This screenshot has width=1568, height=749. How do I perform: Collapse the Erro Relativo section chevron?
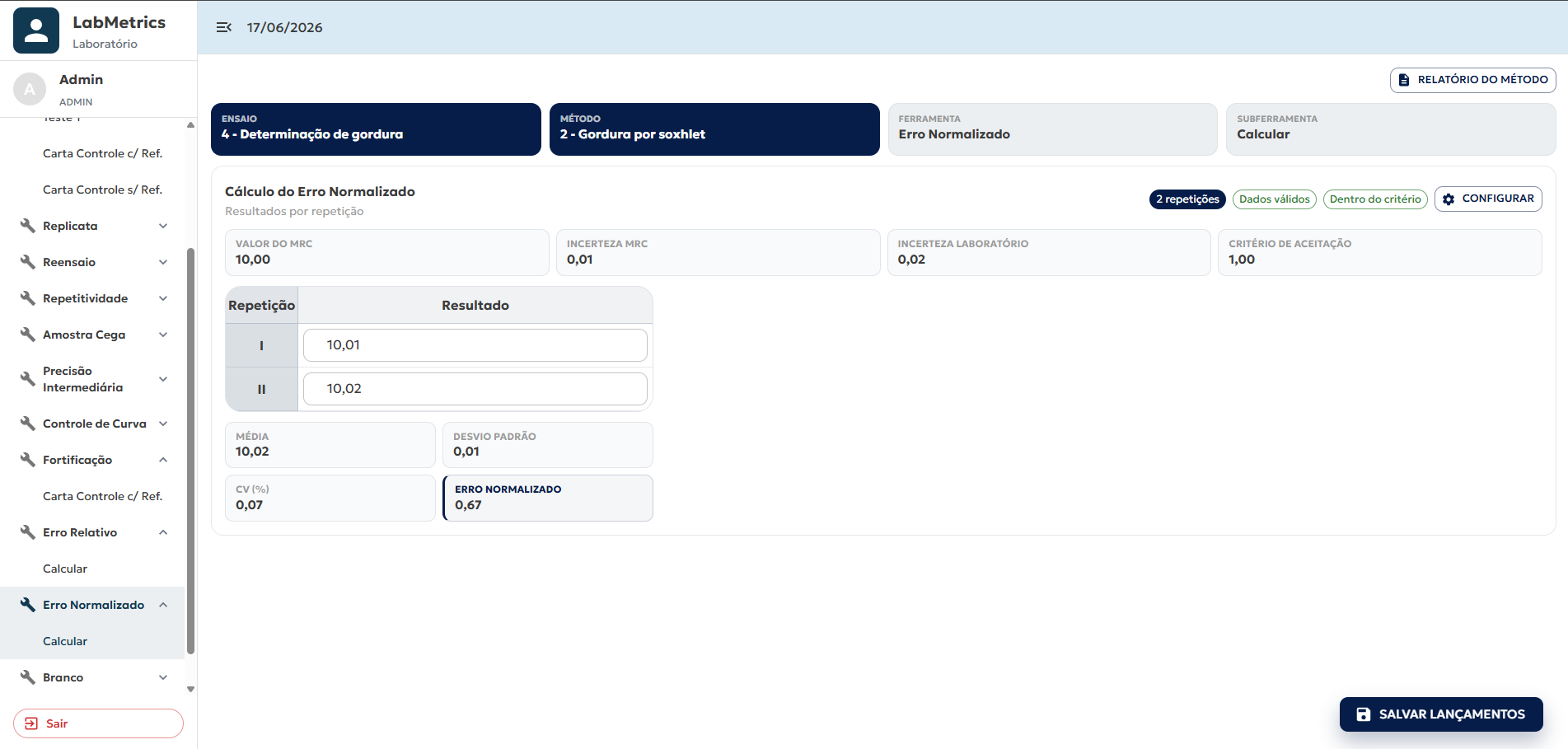pos(163,532)
